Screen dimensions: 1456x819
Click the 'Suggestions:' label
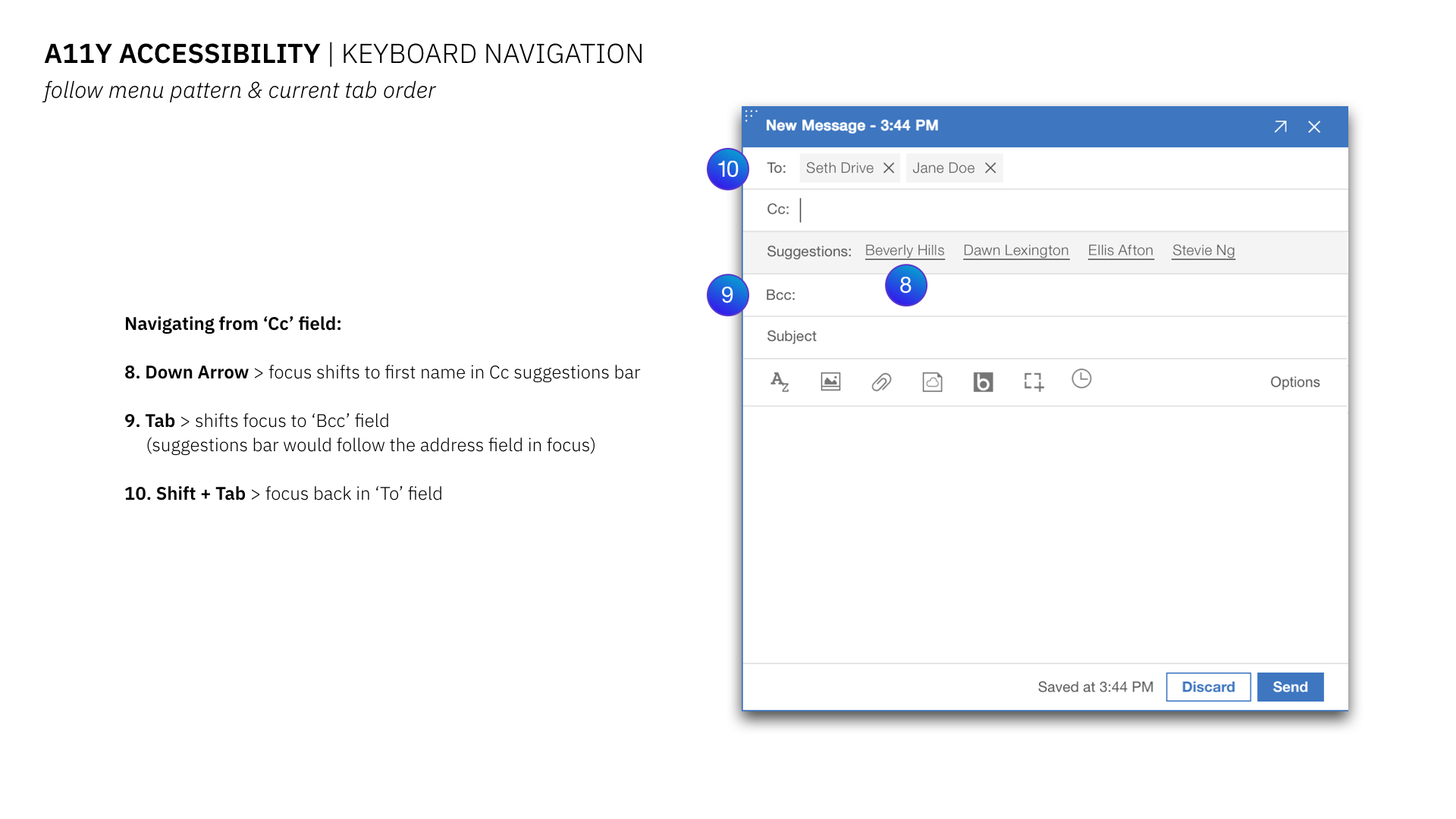pos(808,251)
